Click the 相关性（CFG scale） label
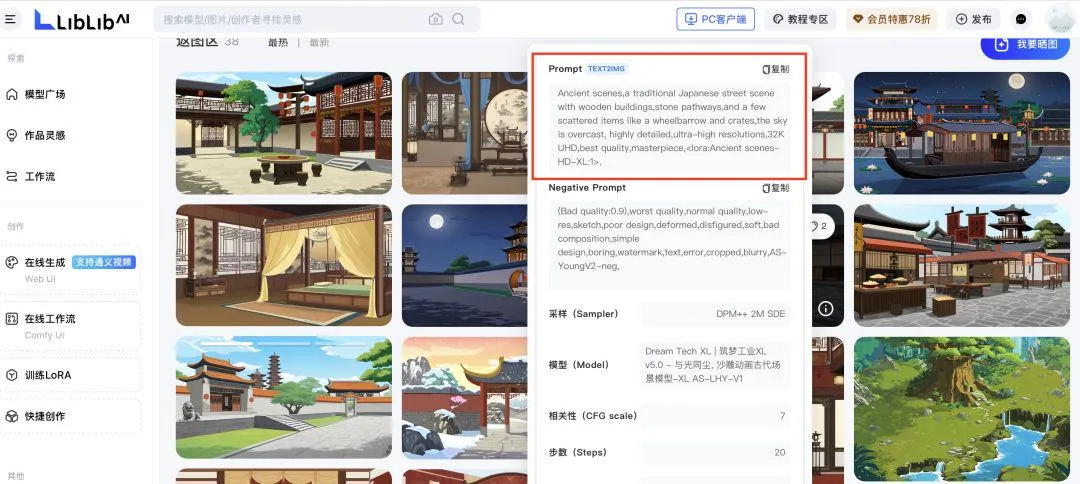This screenshot has width=1080, height=484. click(593, 416)
